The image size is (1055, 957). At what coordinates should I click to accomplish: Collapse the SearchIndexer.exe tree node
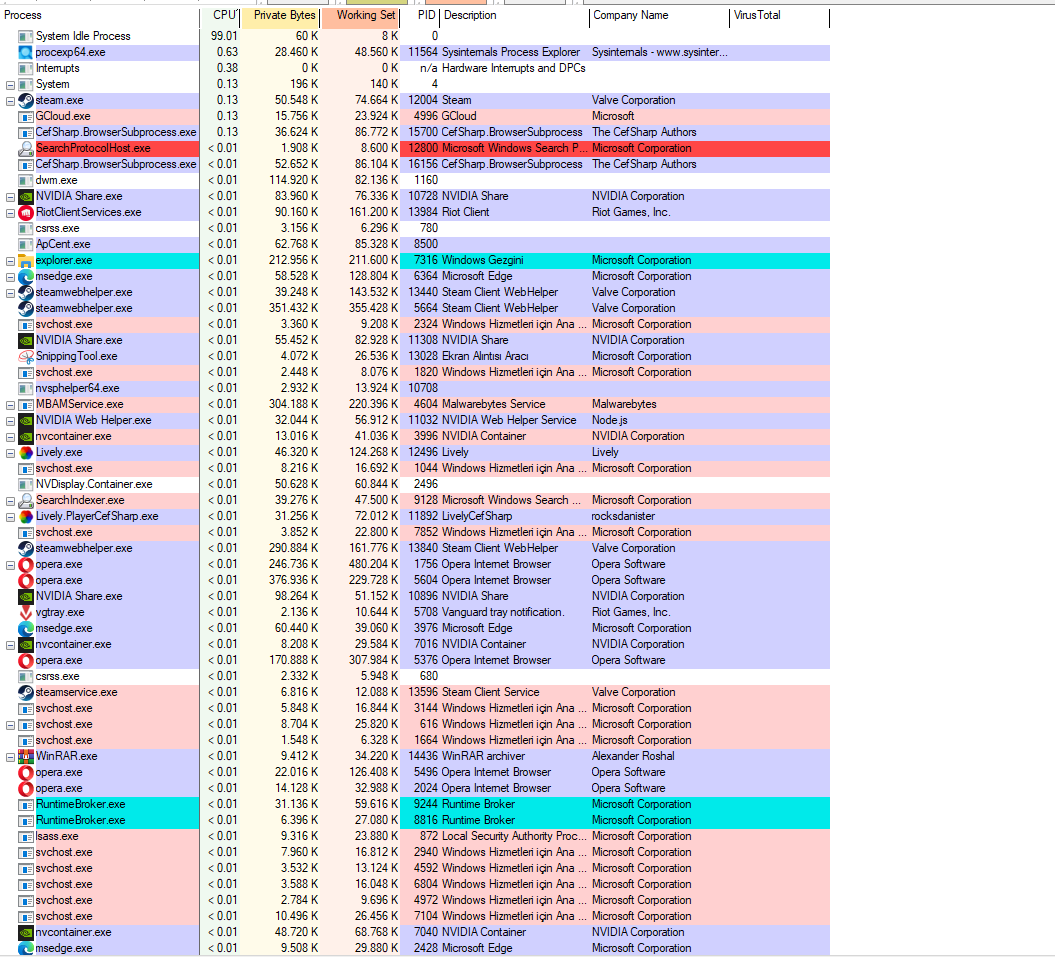(x=10, y=501)
